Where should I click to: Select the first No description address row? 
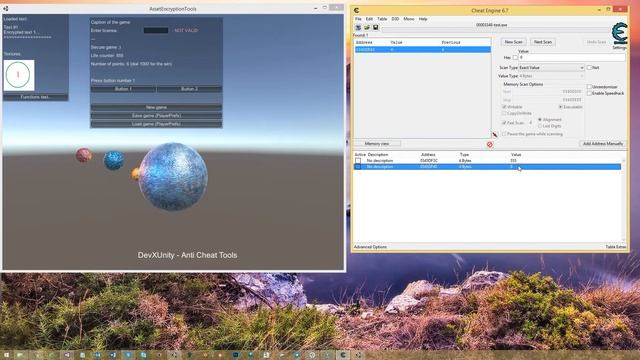pyautogui.click(x=488, y=161)
